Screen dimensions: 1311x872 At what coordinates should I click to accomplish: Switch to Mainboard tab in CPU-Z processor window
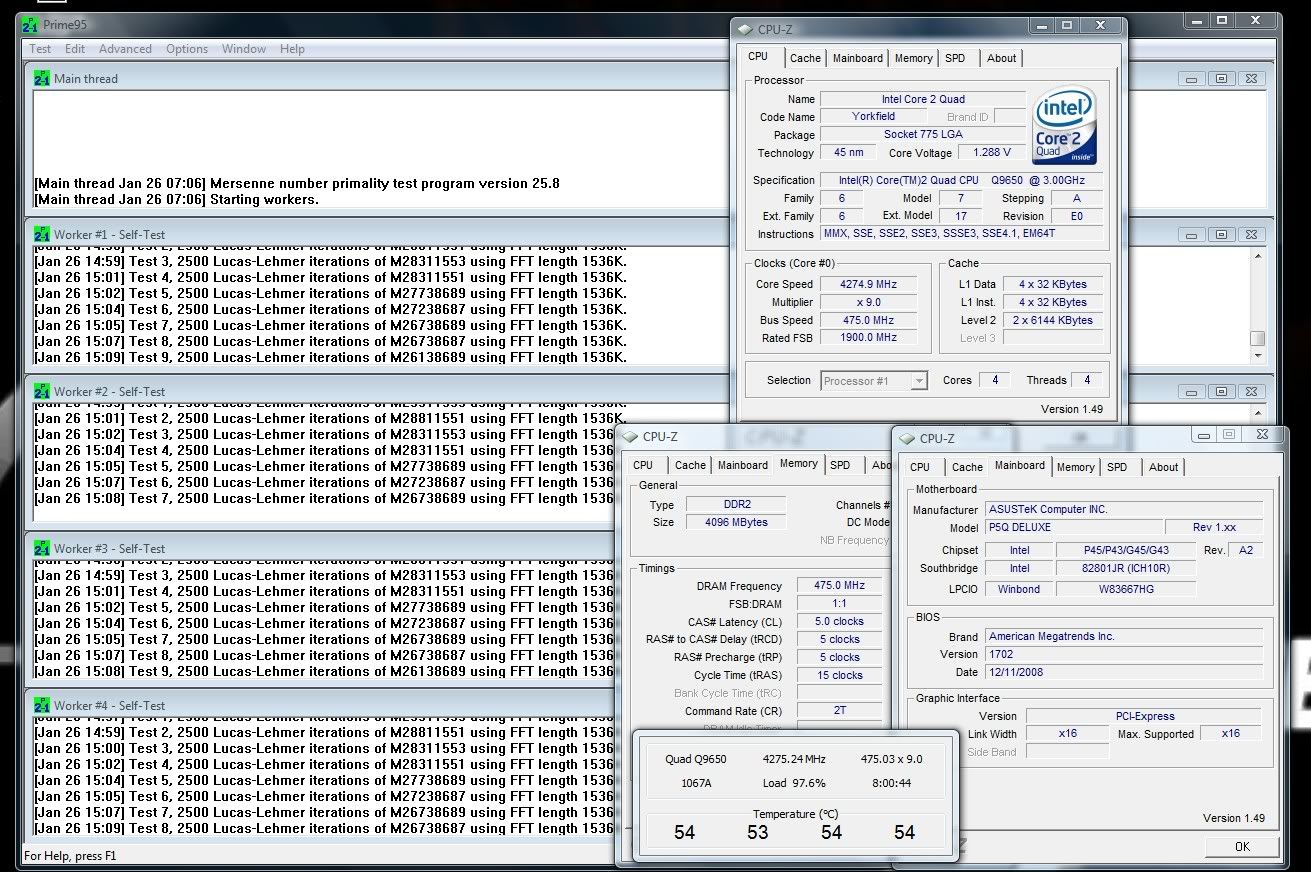click(858, 58)
